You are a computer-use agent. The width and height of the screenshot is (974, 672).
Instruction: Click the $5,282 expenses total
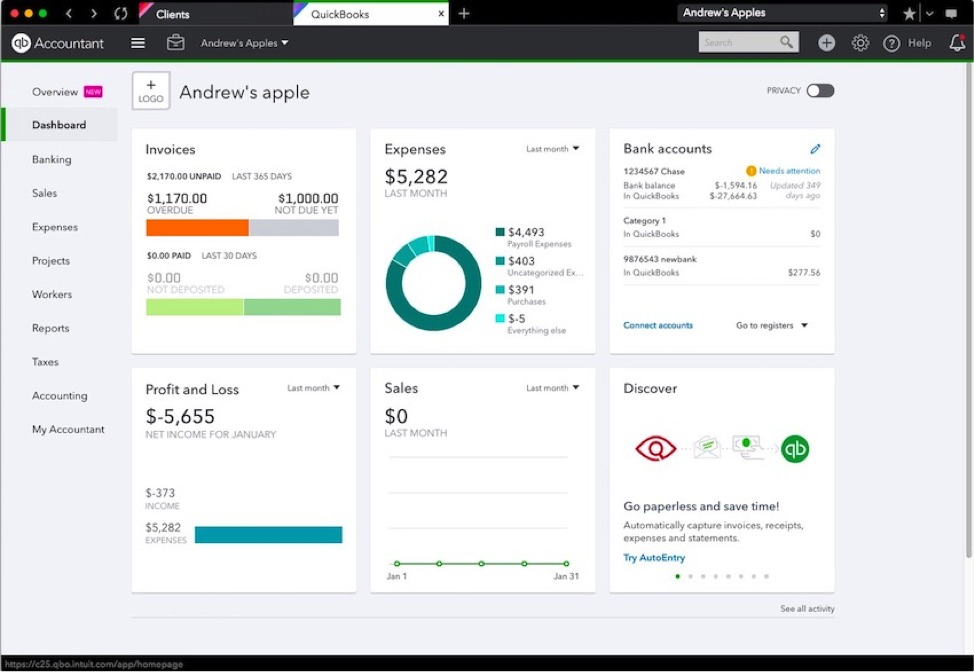point(416,177)
